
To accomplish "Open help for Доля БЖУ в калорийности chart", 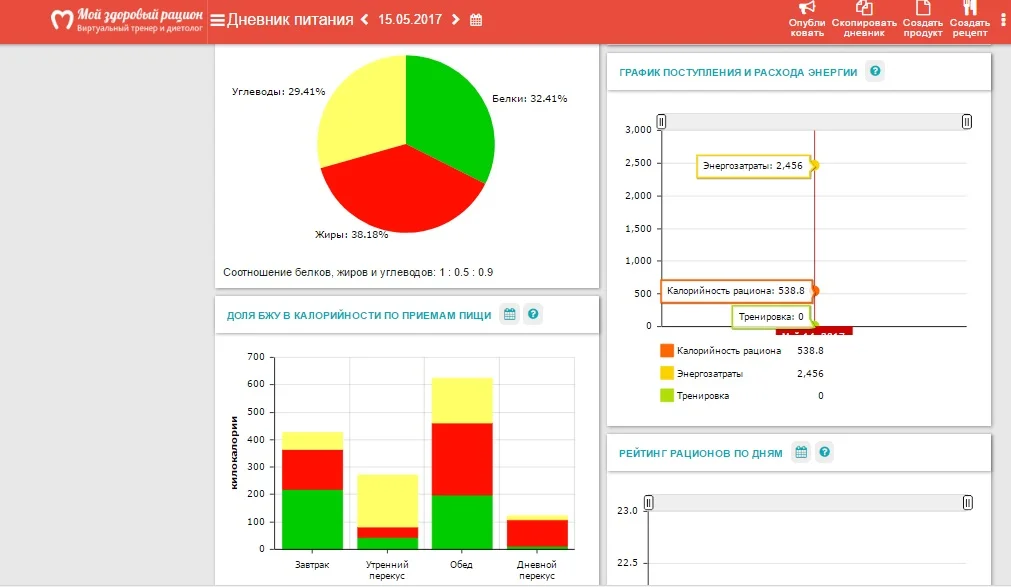I will click(533, 314).
